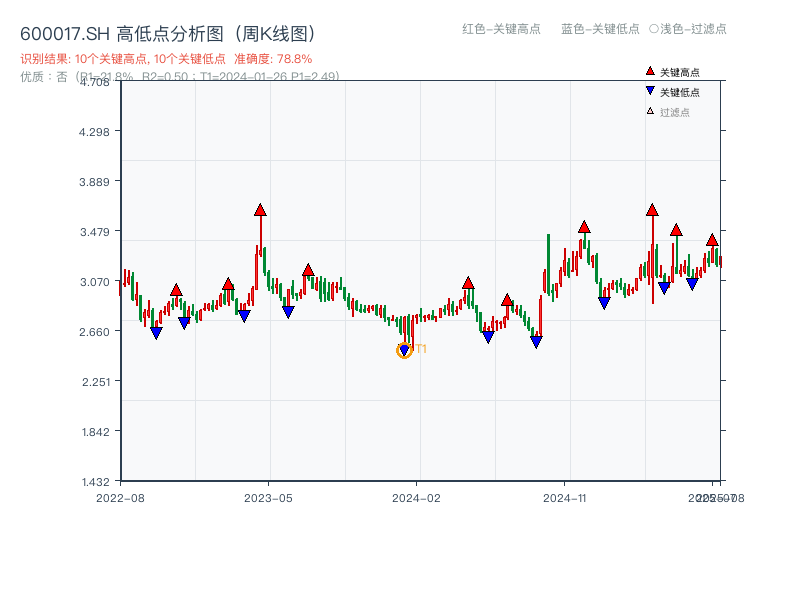This screenshot has width=800, height=600.
Task: Select the red key-high marker right of 2024-11
Action: [x=584, y=227]
